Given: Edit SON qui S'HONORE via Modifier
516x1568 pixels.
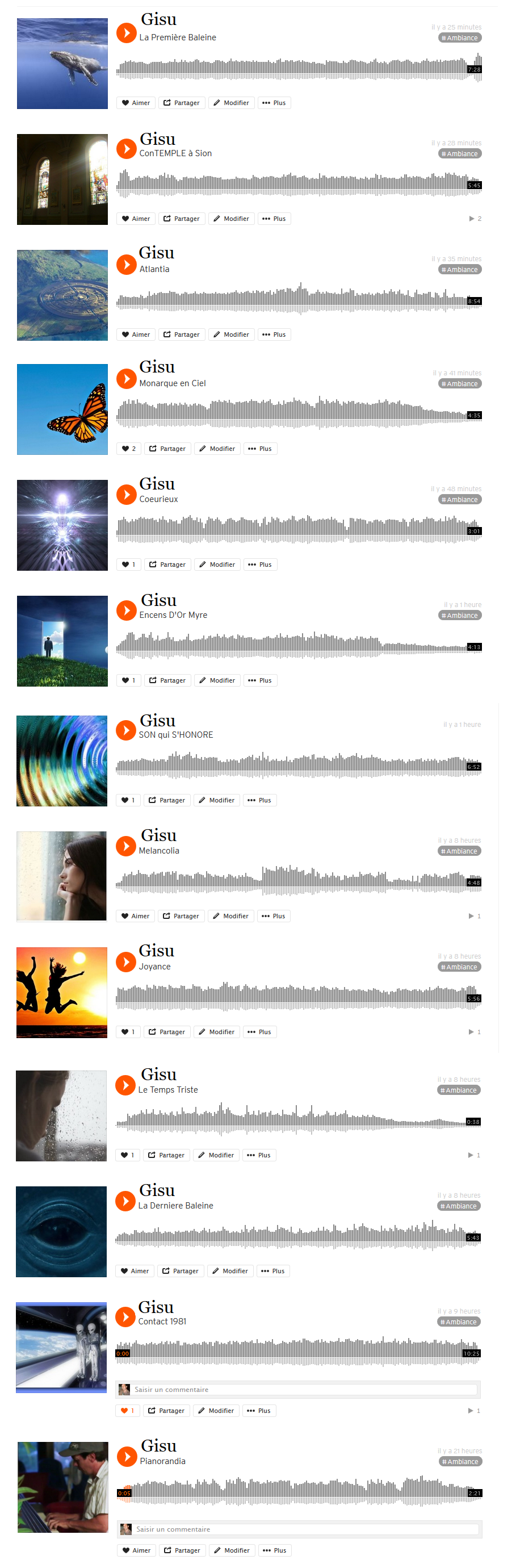Looking at the screenshot, I should coord(217,800).
